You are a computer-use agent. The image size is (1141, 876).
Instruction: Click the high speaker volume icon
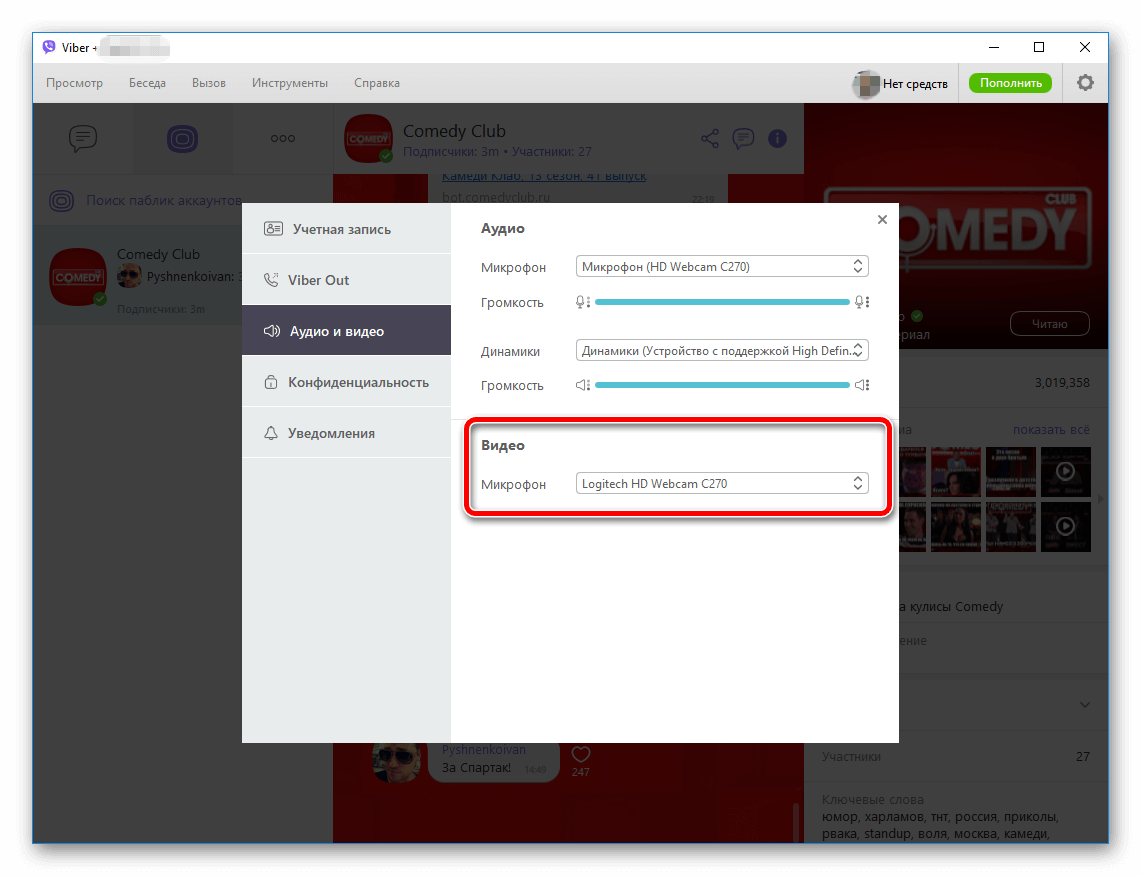(x=862, y=385)
